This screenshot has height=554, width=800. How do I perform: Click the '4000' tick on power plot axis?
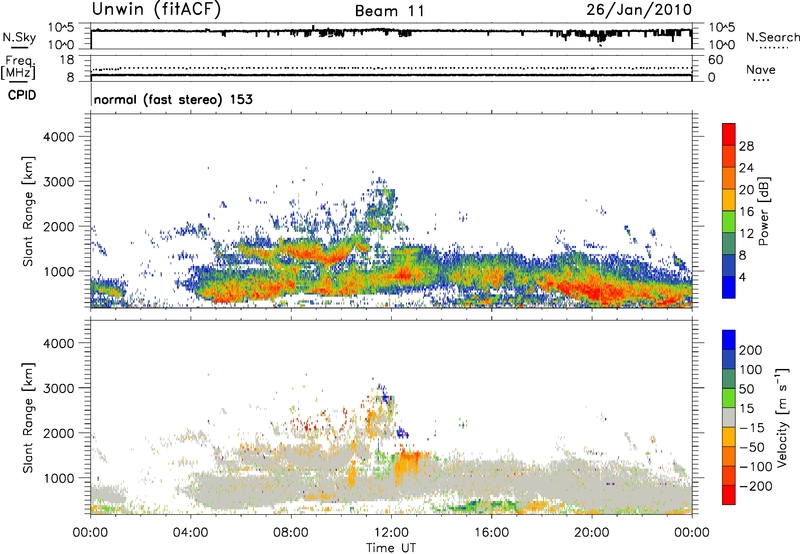point(58,137)
